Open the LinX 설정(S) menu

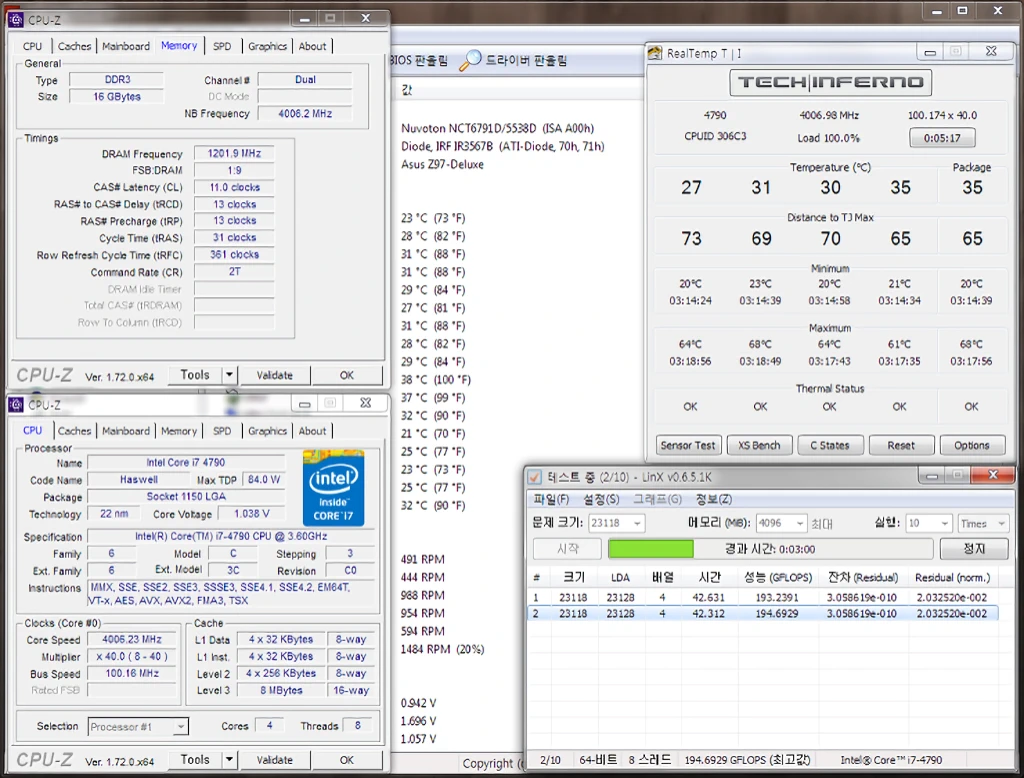601,500
